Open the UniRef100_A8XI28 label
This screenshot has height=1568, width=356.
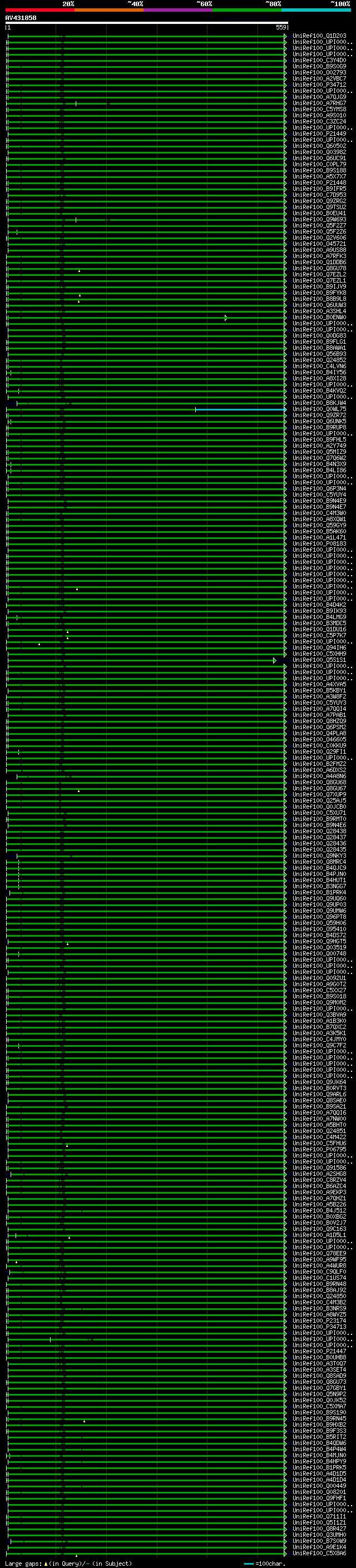[319, 378]
